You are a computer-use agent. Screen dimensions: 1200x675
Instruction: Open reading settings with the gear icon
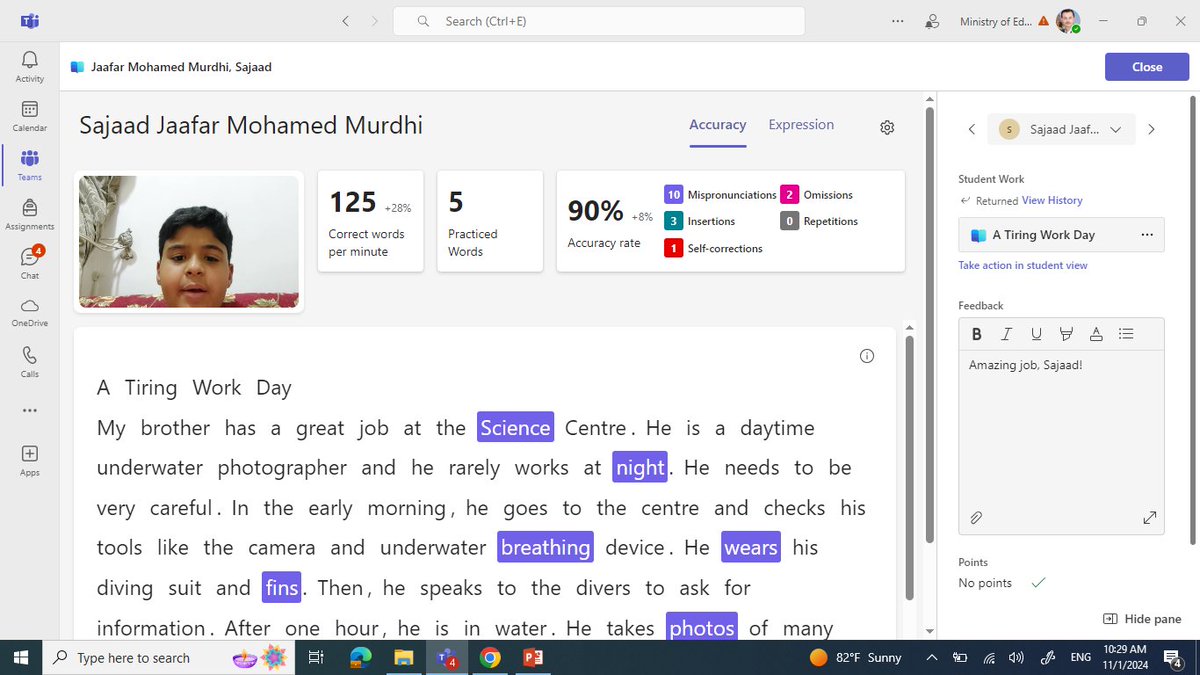886,127
